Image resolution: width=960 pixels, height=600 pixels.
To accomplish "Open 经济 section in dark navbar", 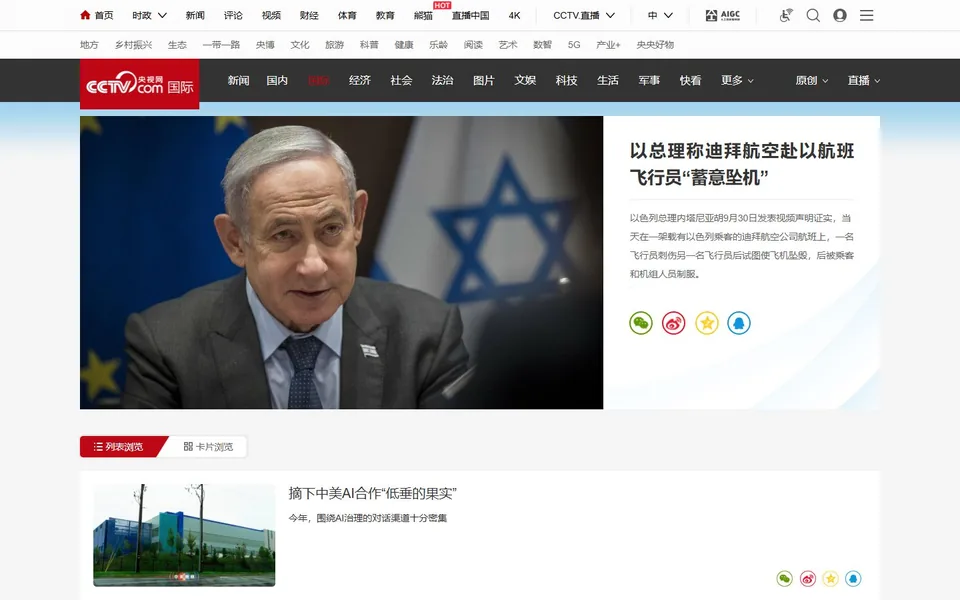I will coord(359,80).
